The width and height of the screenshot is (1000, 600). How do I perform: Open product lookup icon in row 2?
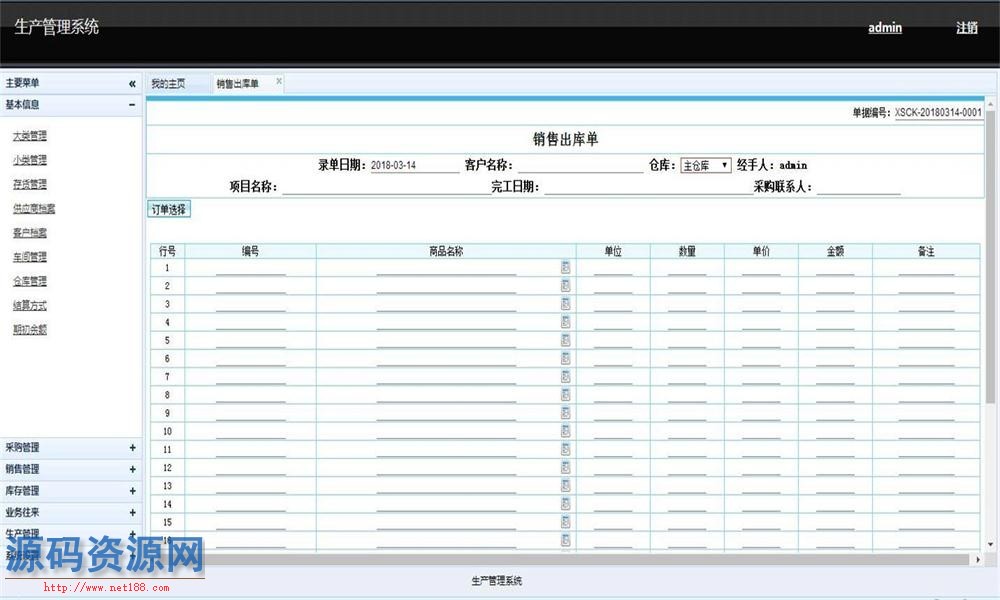(x=565, y=286)
